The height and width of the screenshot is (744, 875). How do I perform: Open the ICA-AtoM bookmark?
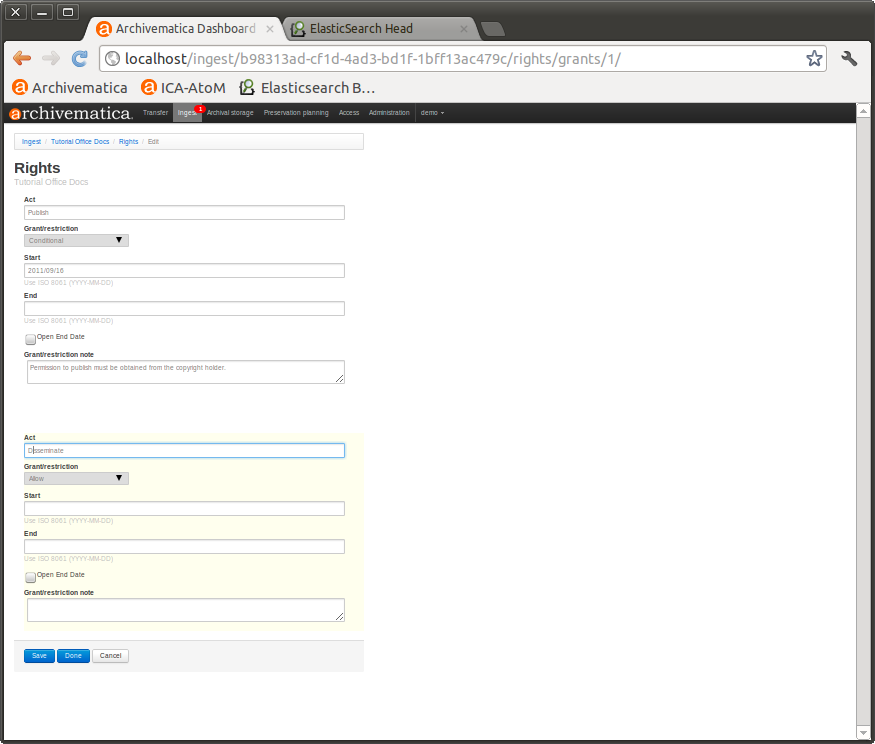click(x=186, y=87)
